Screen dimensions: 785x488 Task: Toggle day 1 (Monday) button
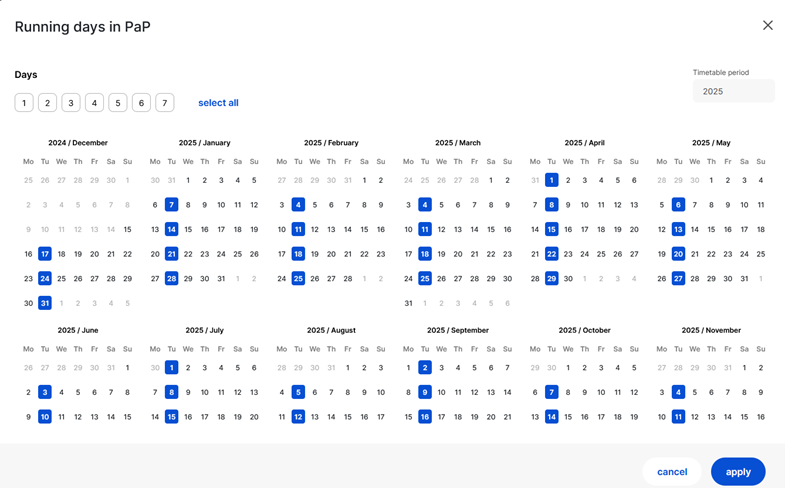click(24, 103)
